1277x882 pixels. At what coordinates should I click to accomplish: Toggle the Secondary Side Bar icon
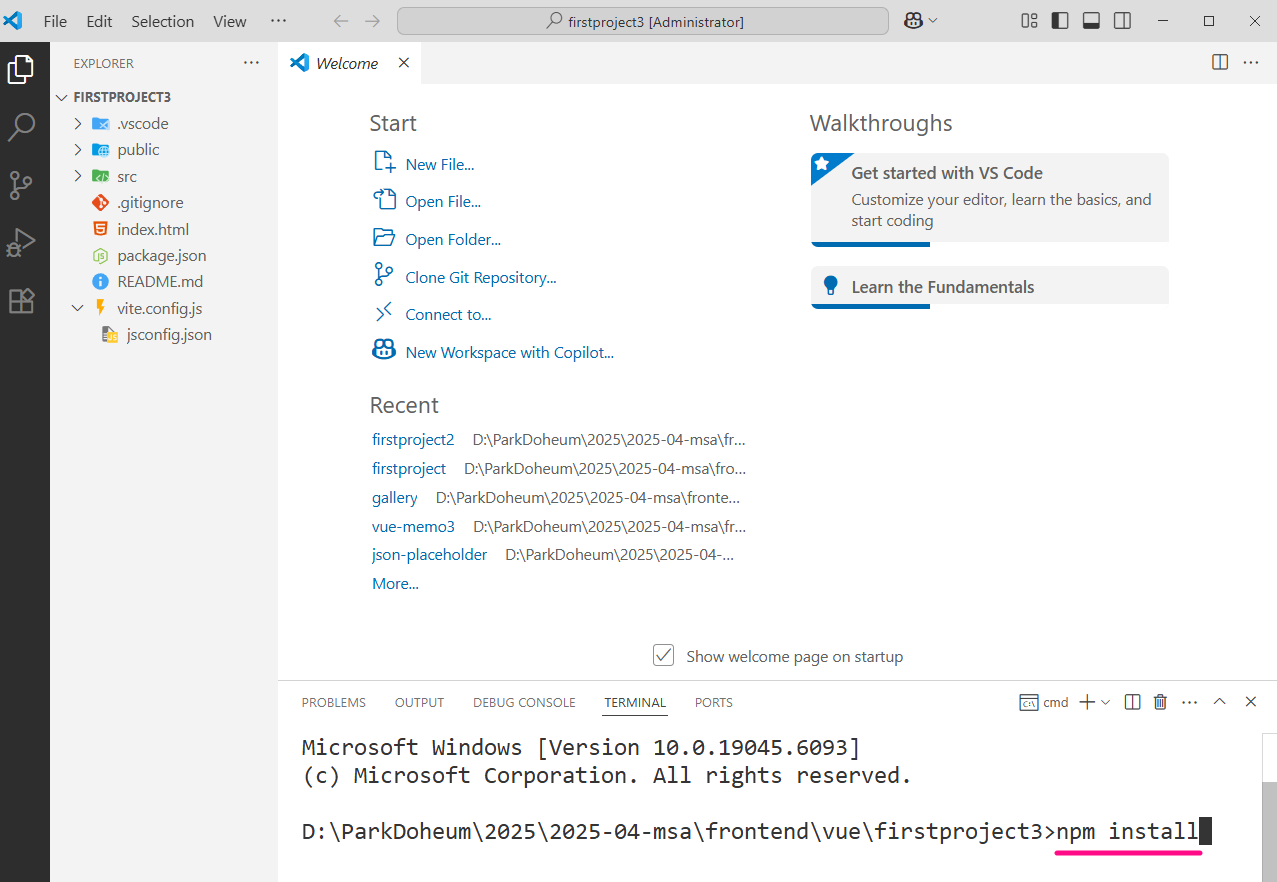point(1122,21)
